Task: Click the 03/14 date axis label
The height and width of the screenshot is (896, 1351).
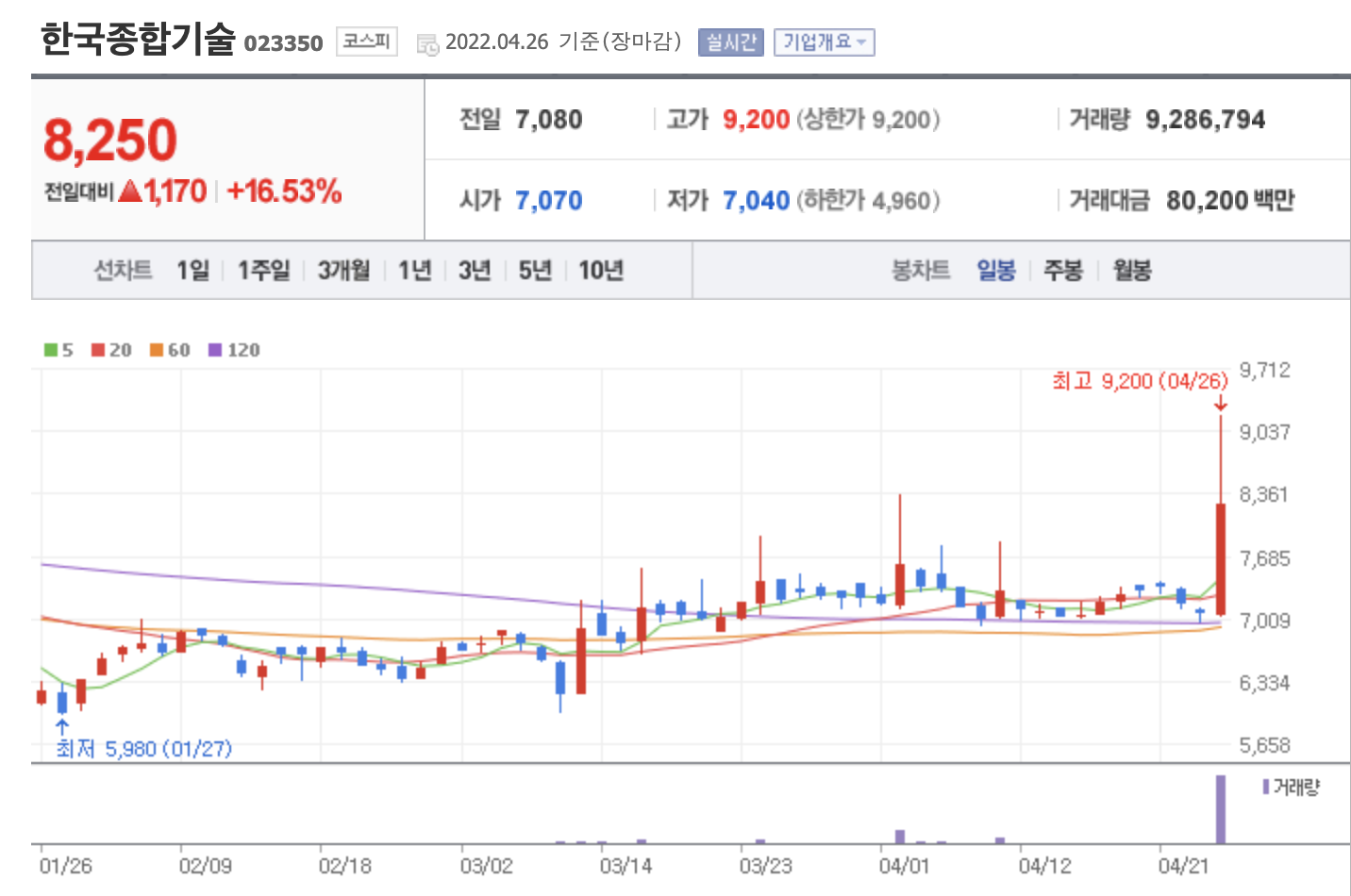Action: (625, 866)
